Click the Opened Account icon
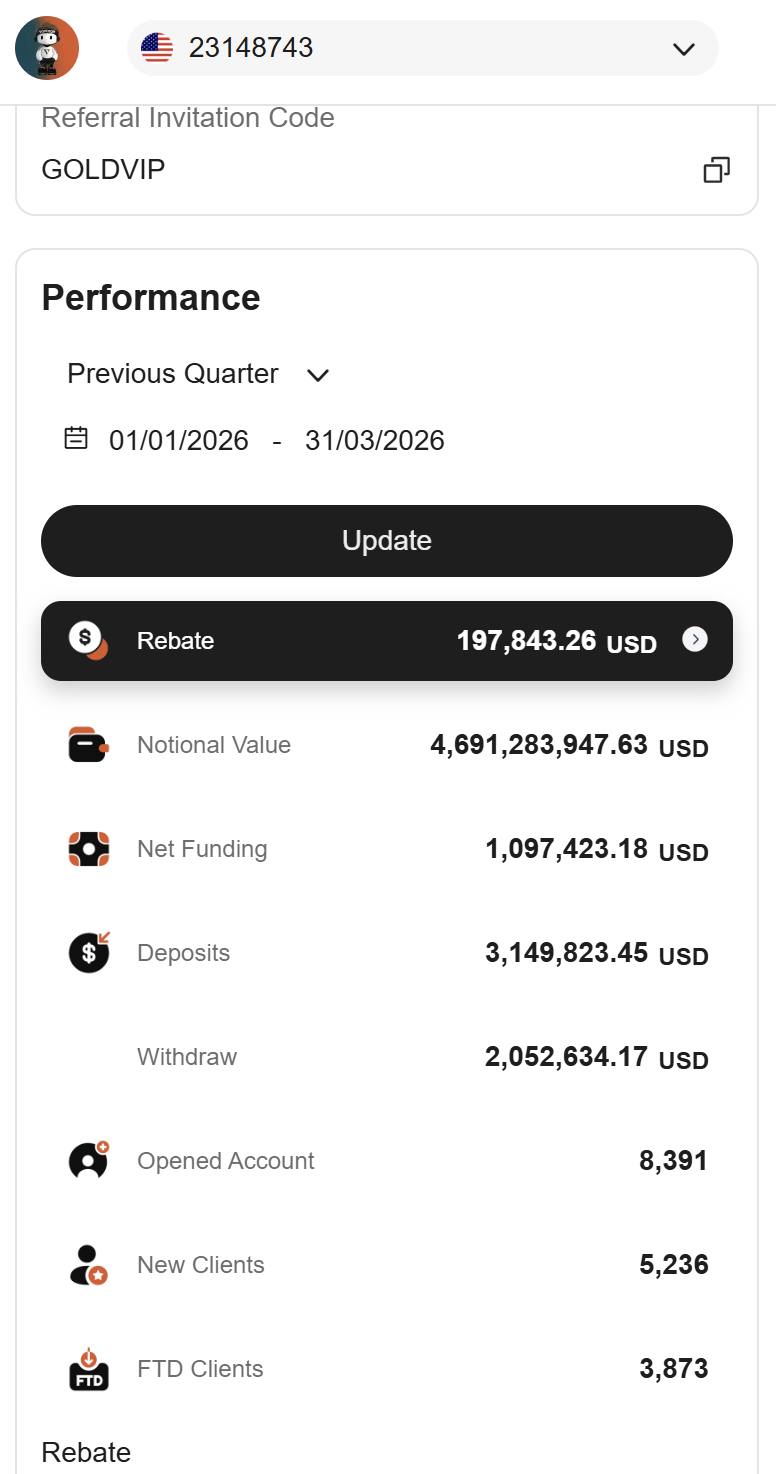 click(x=88, y=1161)
